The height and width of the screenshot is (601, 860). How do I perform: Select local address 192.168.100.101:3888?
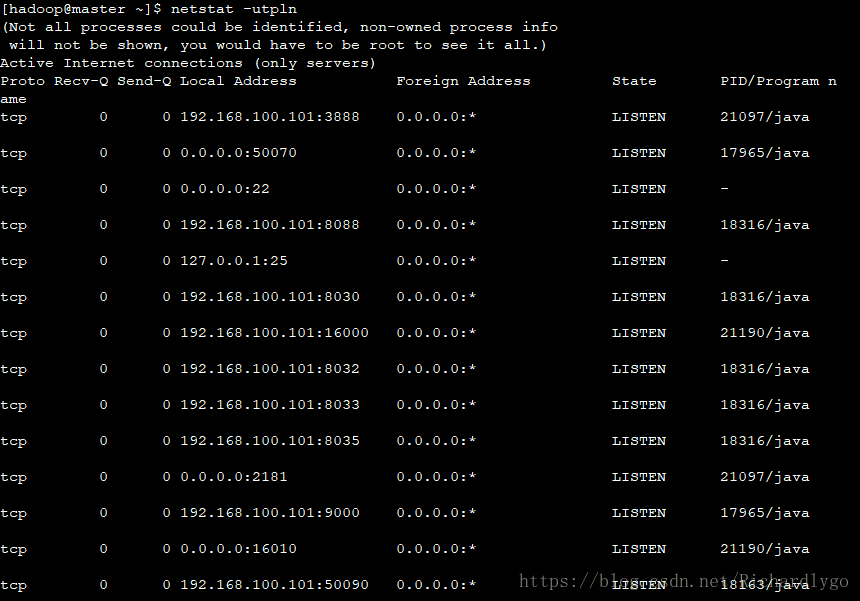coord(270,117)
